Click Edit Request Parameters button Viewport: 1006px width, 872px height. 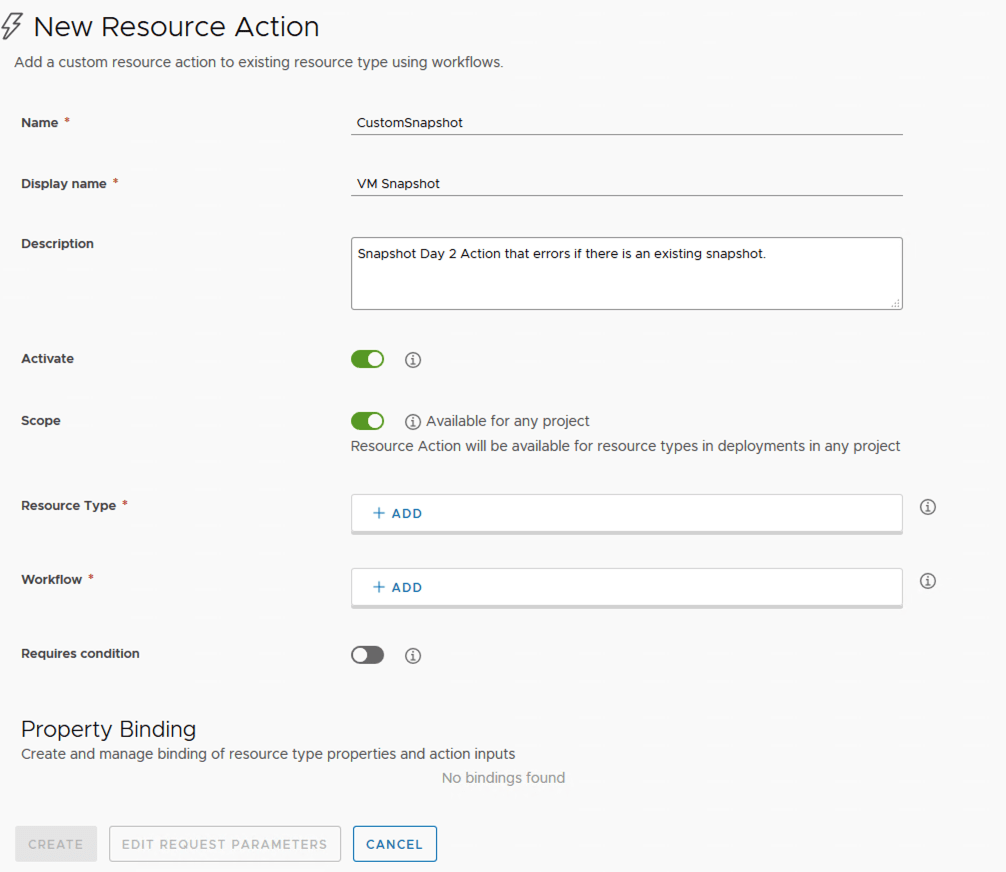pyautogui.click(x=225, y=844)
